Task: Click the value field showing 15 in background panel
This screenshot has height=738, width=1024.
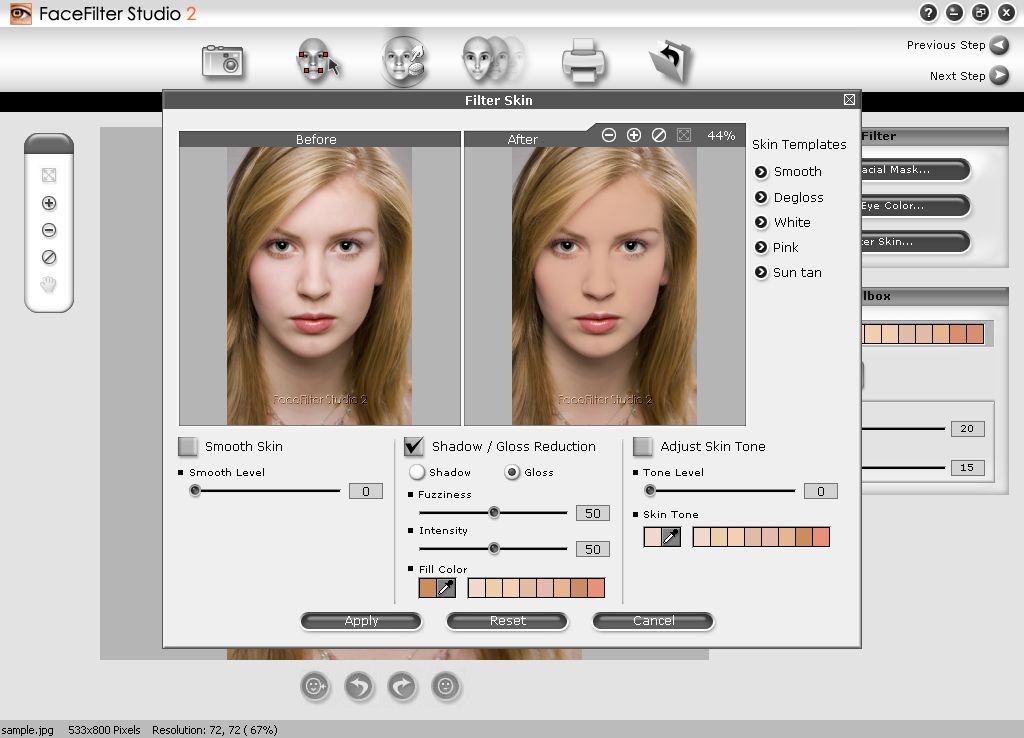Action: pyautogui.click(x=967, y=468)
